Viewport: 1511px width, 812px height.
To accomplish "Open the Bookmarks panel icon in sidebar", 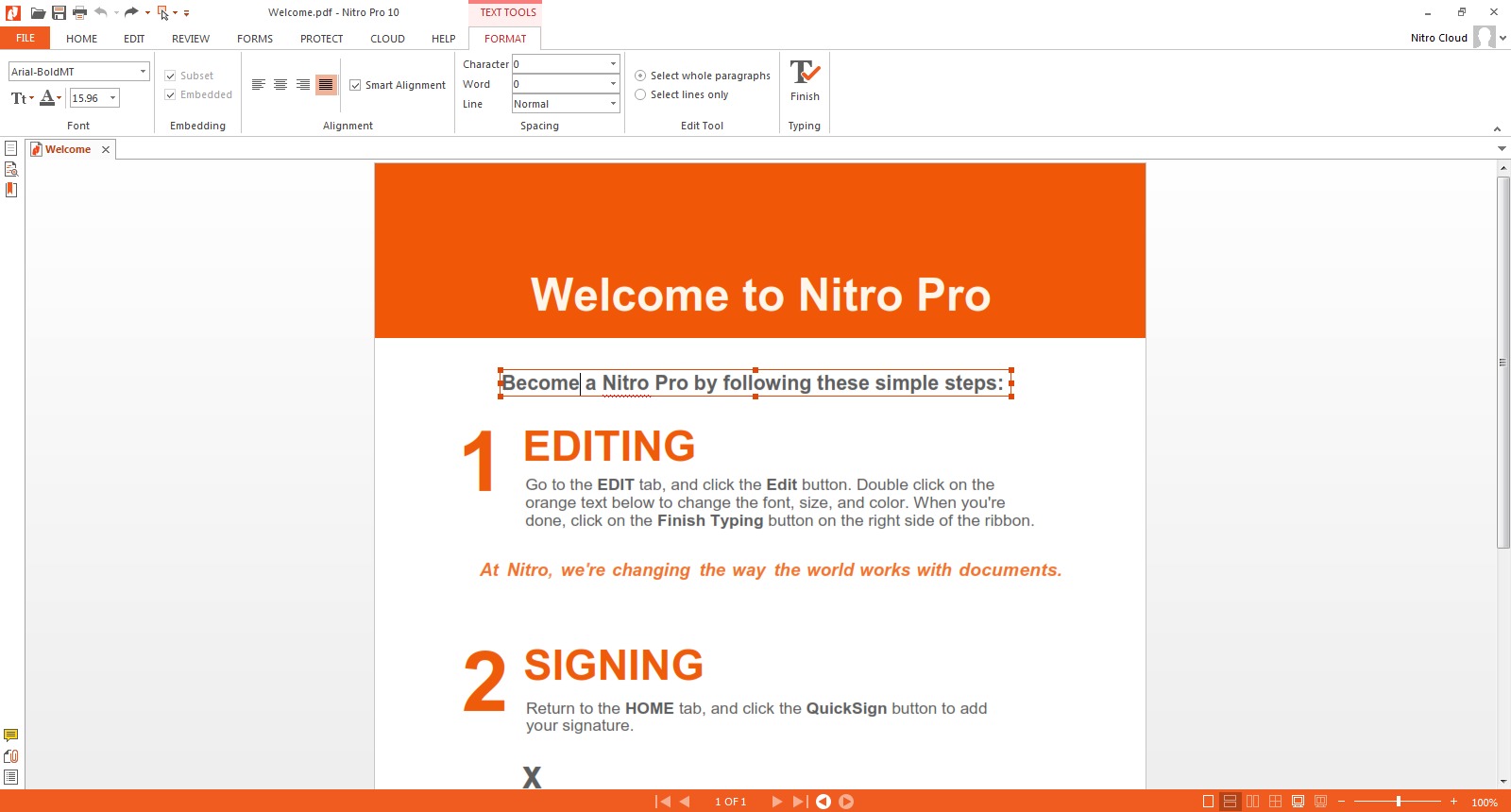I will click(11, 190).
